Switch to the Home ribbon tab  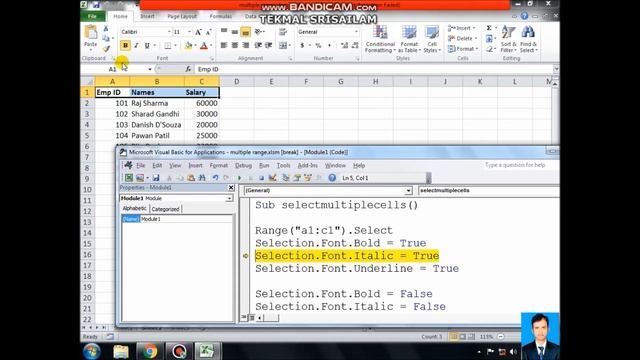tap(120, 16)
